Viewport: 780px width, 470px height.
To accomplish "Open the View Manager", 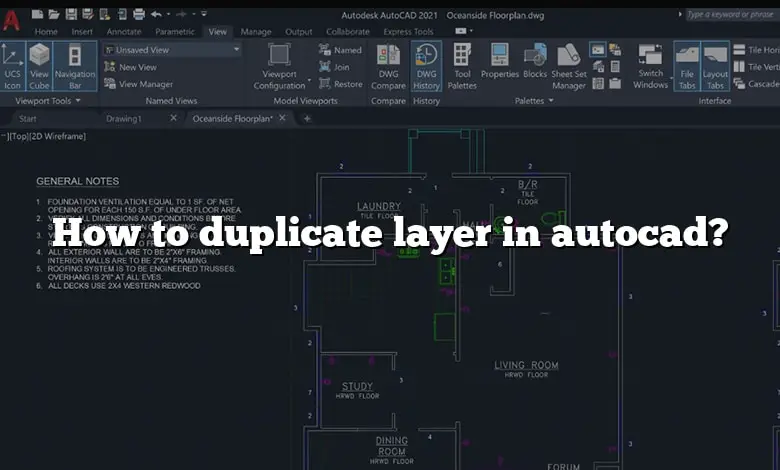I will pos(145,84).
